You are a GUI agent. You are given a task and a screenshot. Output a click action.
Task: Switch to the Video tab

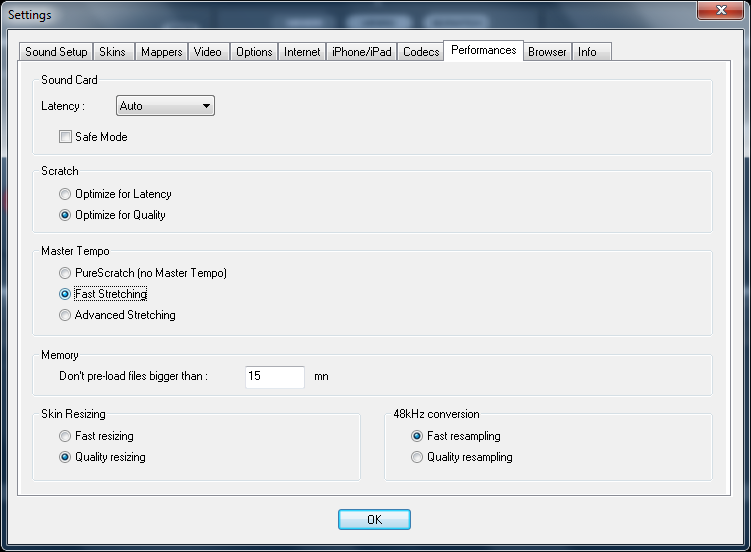tap(208, 52)
